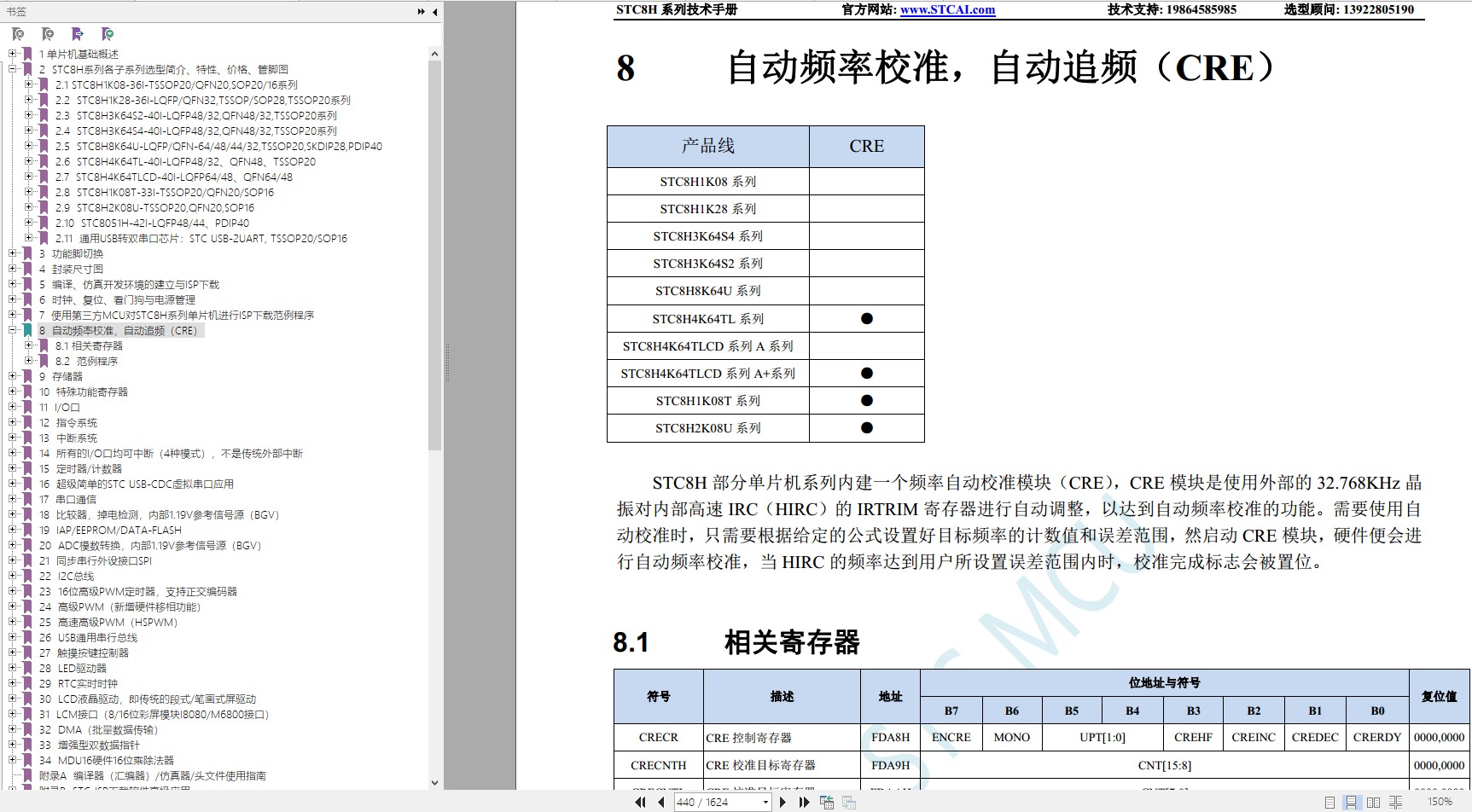Open bookmark 12 指令系统
Image resolution: width=1472 pixels, height=812 pixels.
(x=68, y=422)
